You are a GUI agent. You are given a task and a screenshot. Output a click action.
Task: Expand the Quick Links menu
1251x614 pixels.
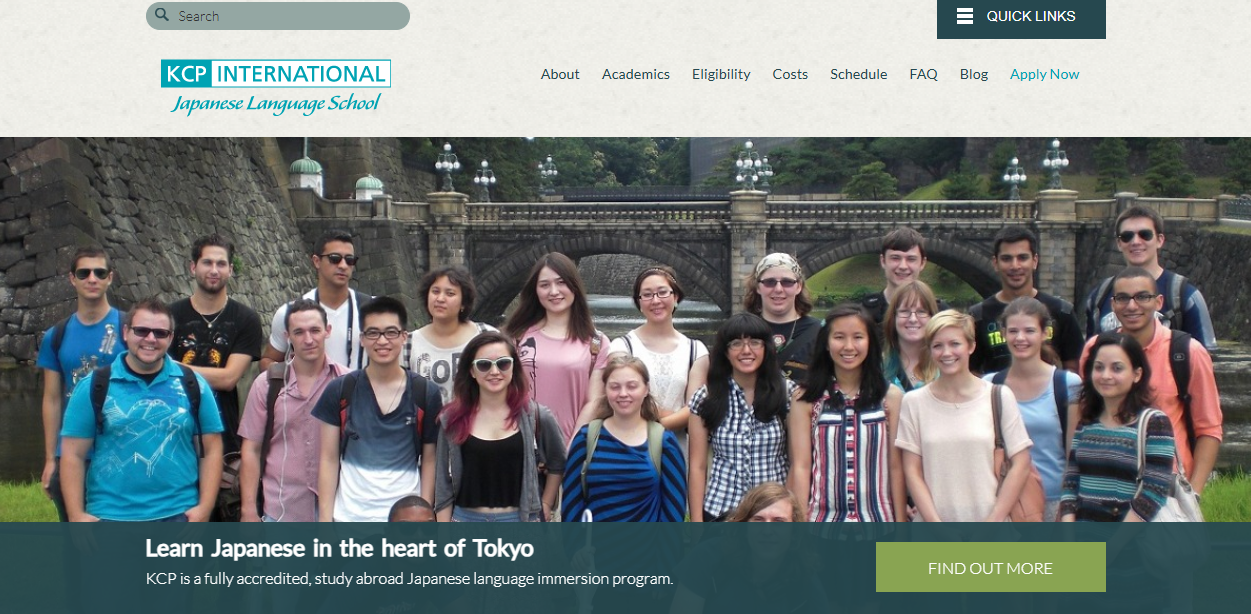pos(1021,19)
